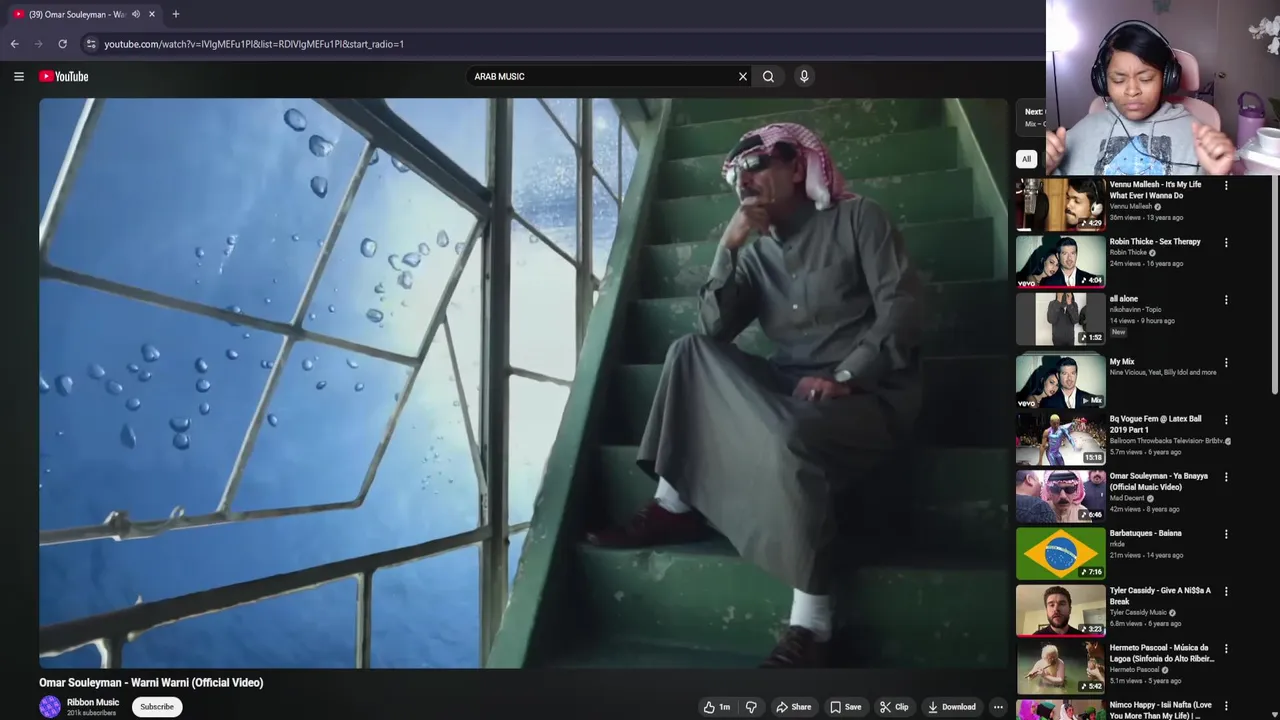Screen dimensions: 1280x720
Task: Save the video to a playlist
Action: coord(845,707)
